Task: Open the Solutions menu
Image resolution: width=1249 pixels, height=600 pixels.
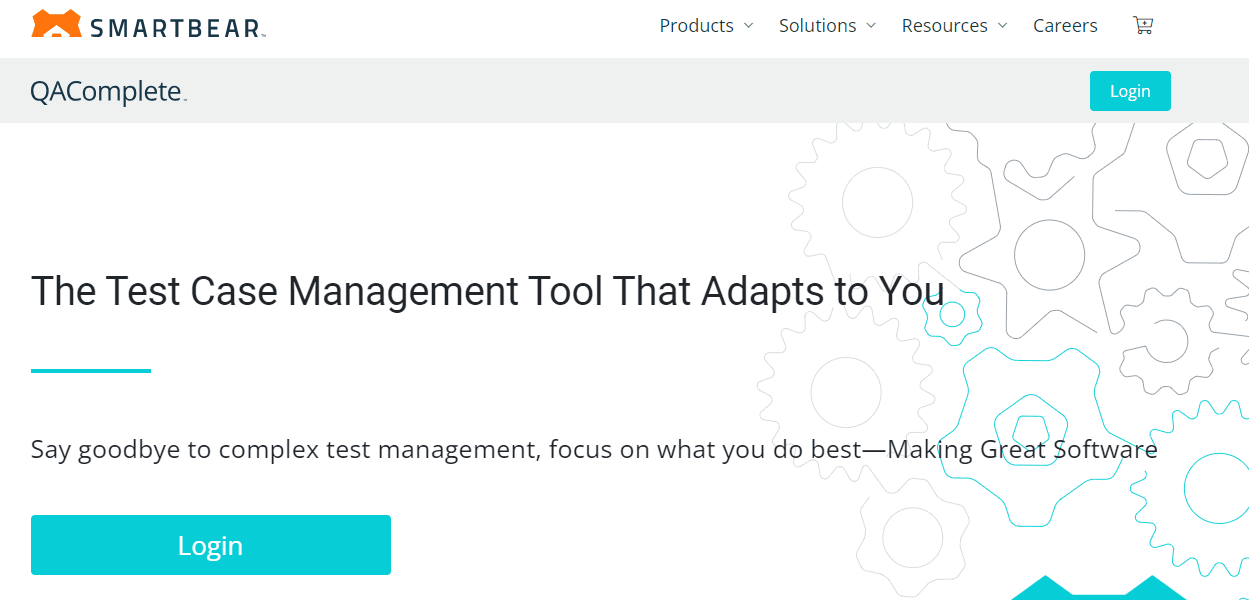Action: (817, 26)
